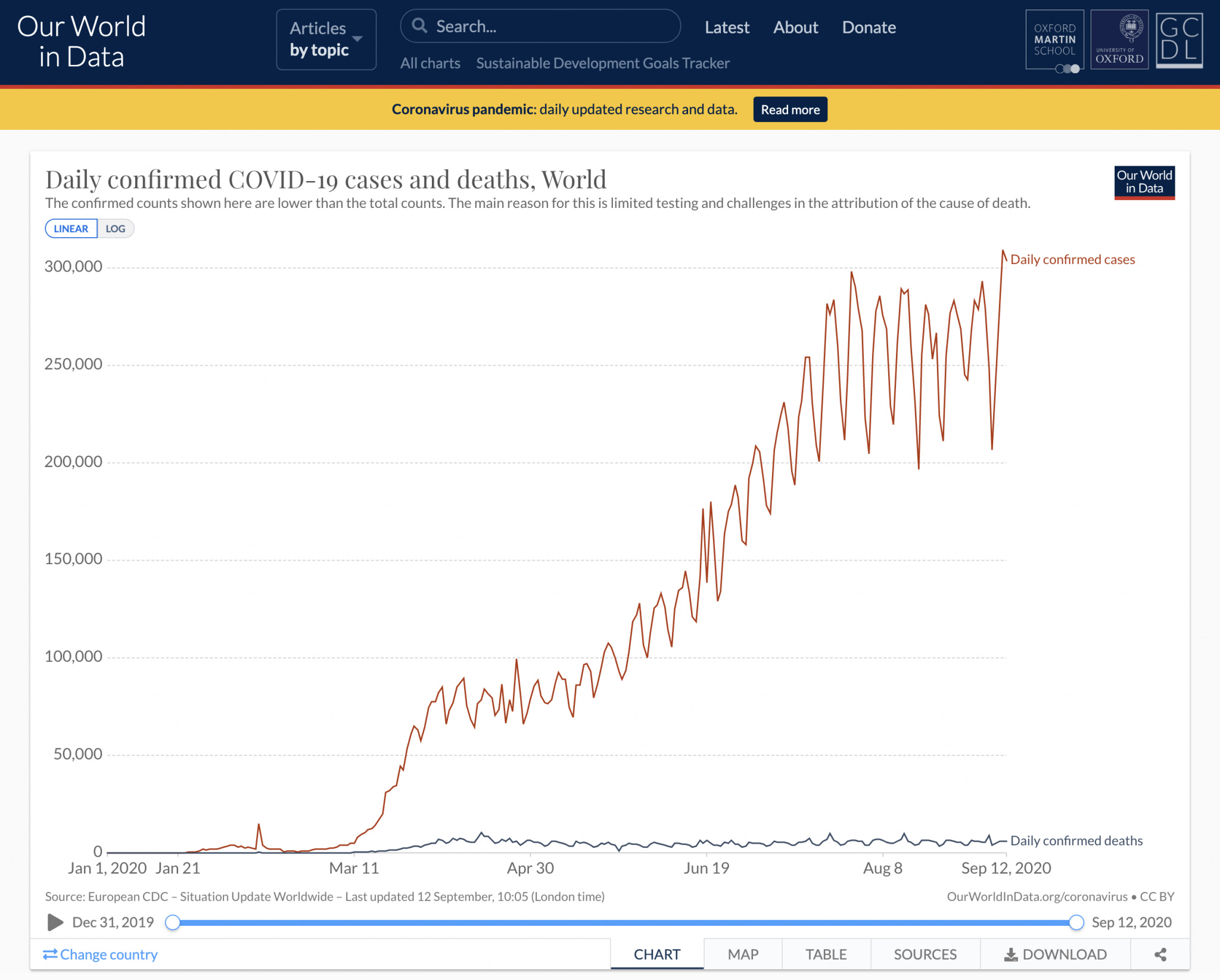The height and width of the screenshot is (980, 1220).
Task: Open the SOURCES tab
Action: [x=925, y=954]
